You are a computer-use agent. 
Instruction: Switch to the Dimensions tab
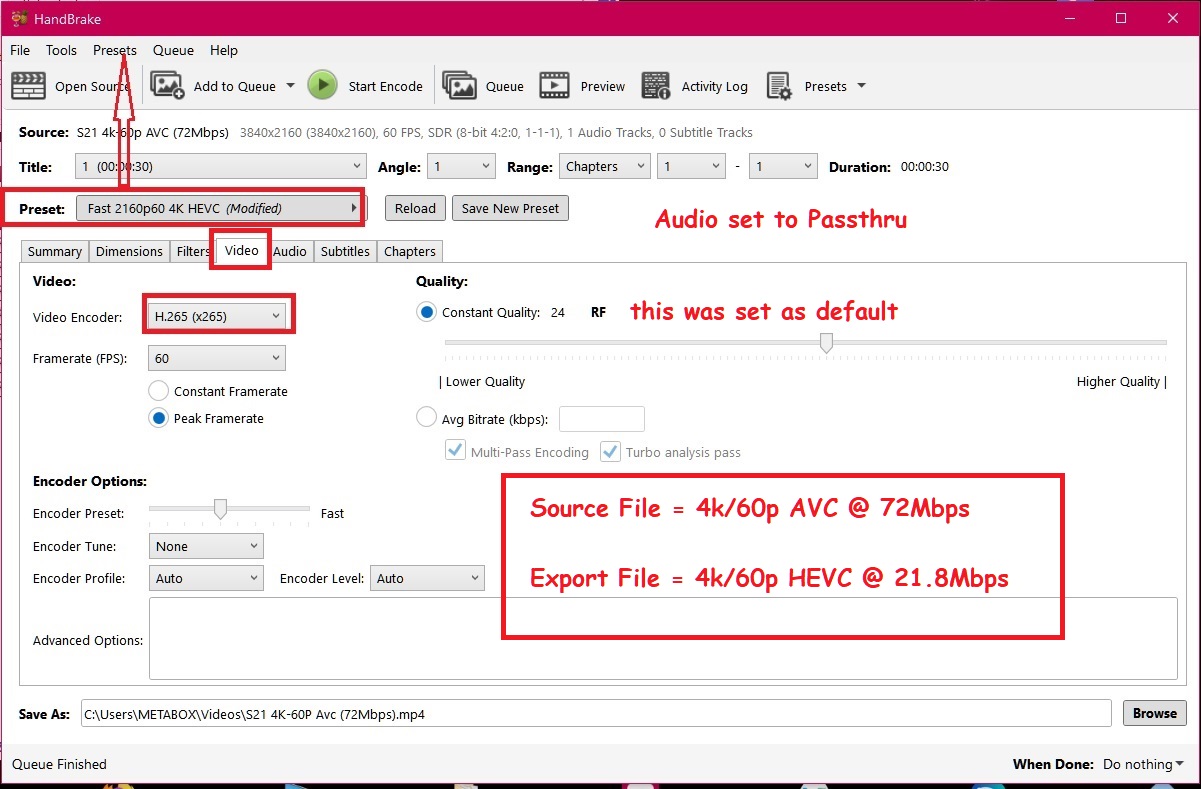pos(129,252)
